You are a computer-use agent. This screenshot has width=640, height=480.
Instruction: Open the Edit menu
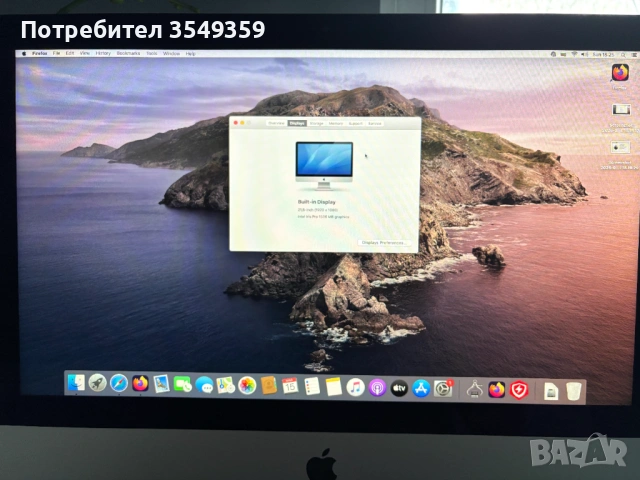(x=70, y=53)
